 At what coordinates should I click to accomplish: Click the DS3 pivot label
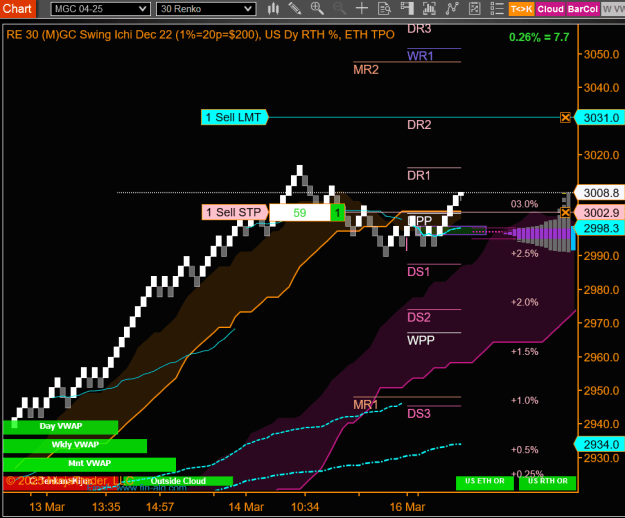pos(419,414)
